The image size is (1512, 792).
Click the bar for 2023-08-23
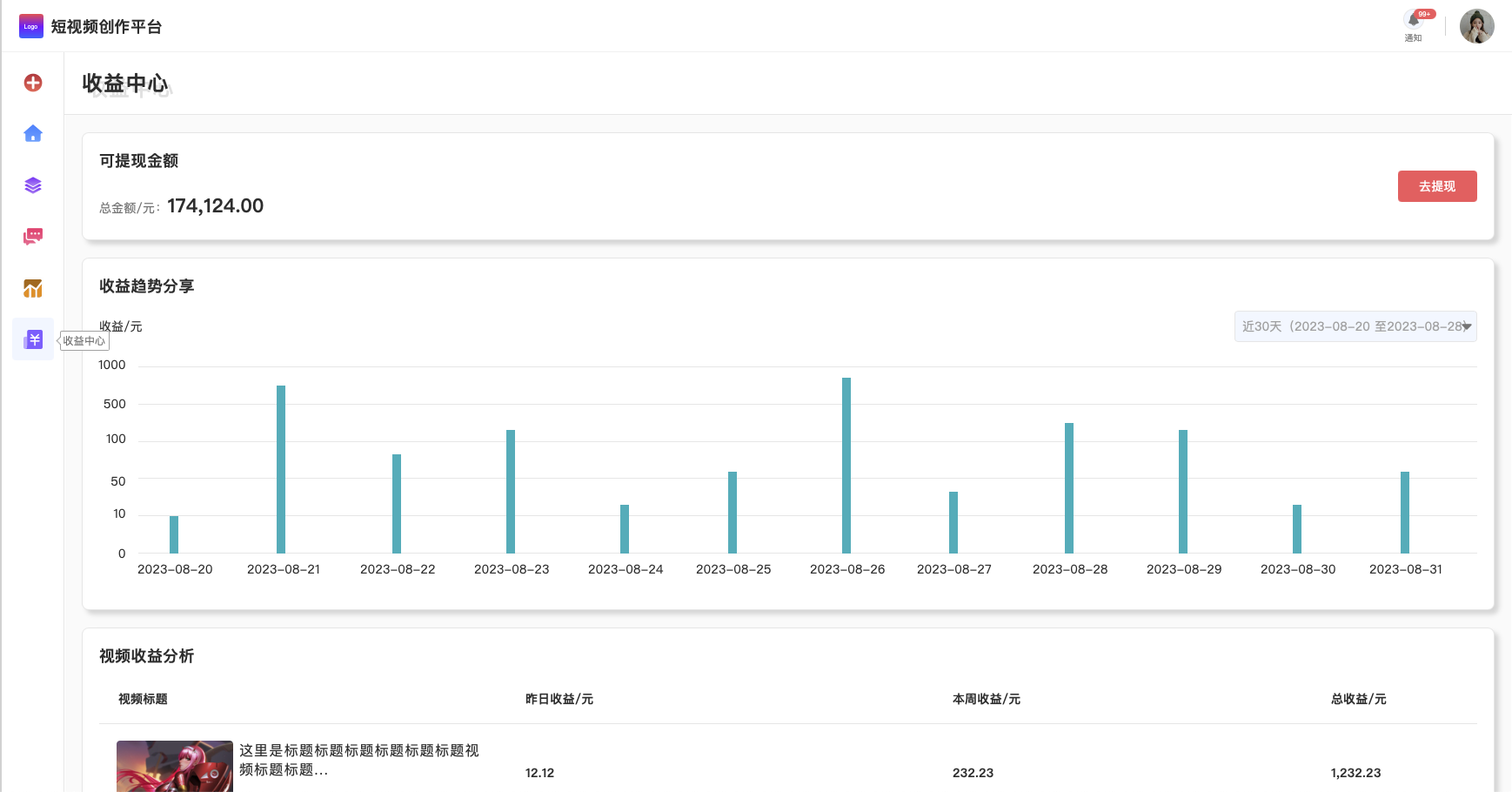coord(511,492)
